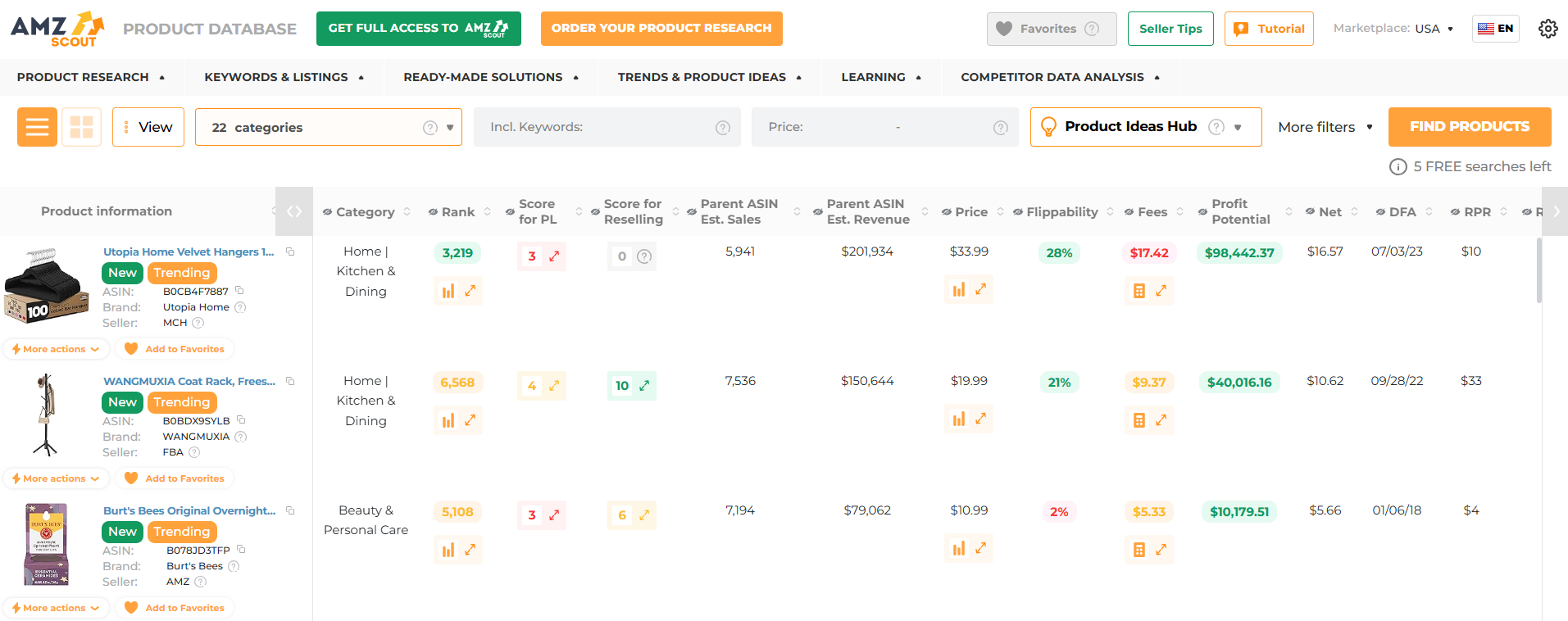The height and width of the screenshot is (621, 1568).
Task: Click the Favorites help question icon
Action: pos(1092,29)
